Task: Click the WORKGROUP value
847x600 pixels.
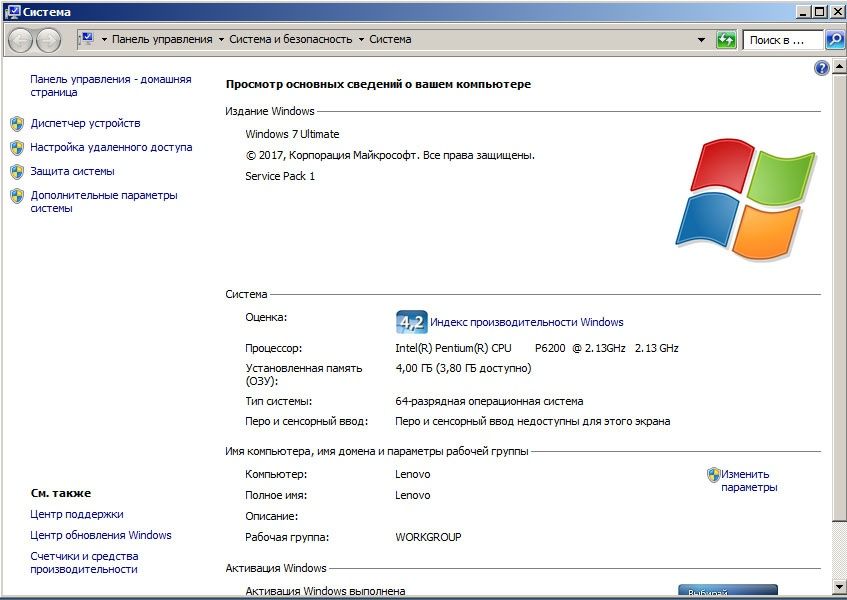Action: (428, 537)
